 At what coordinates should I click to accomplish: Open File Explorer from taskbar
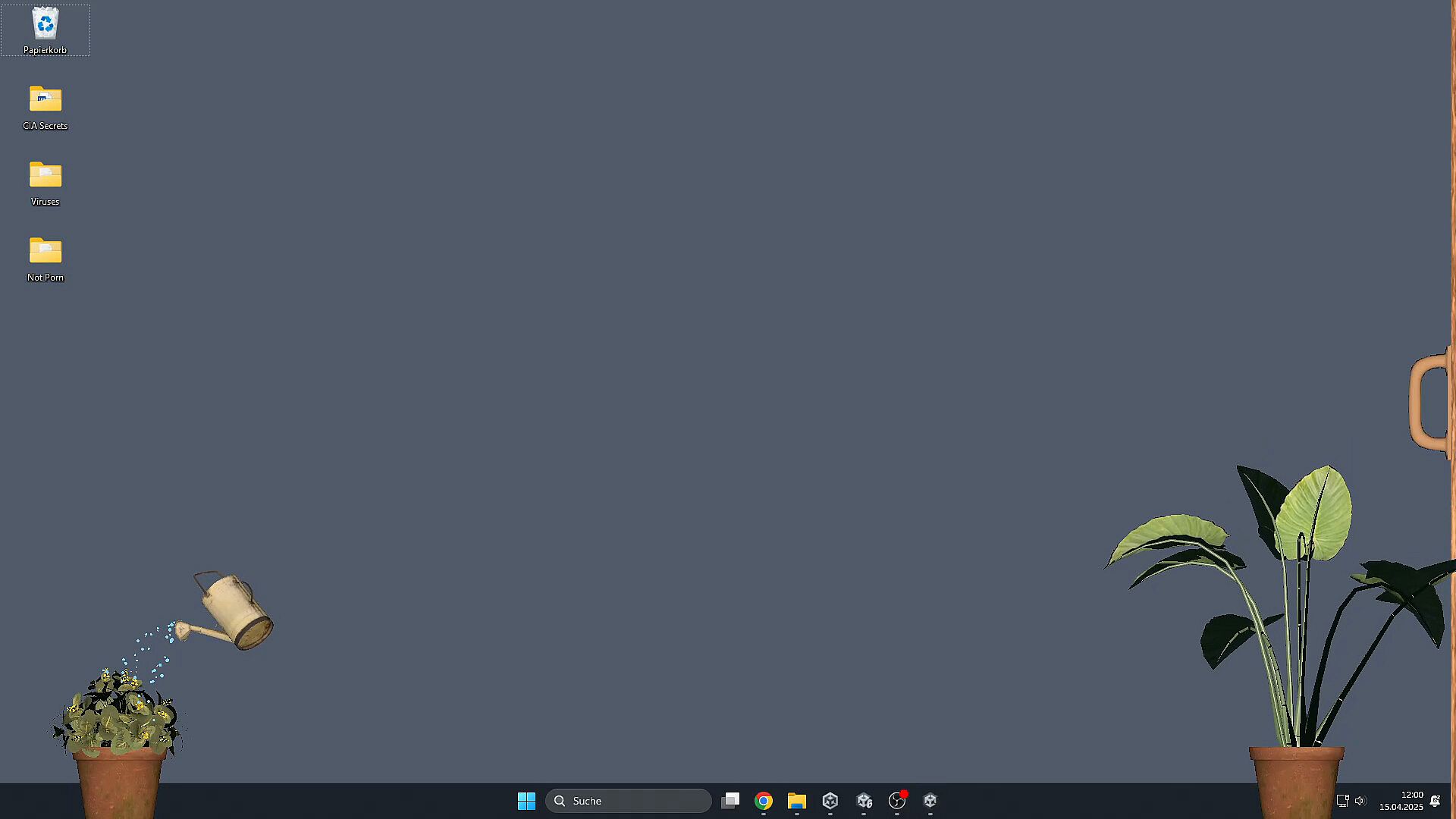click(x=797, y=801)
